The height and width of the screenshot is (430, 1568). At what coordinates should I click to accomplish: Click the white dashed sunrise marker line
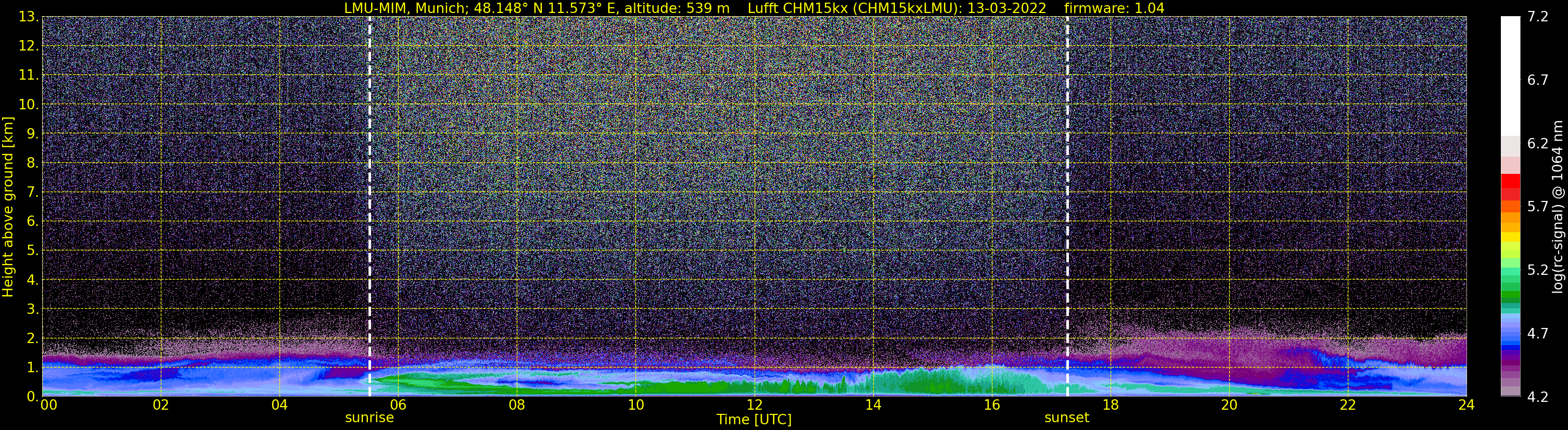click(369, 207)
